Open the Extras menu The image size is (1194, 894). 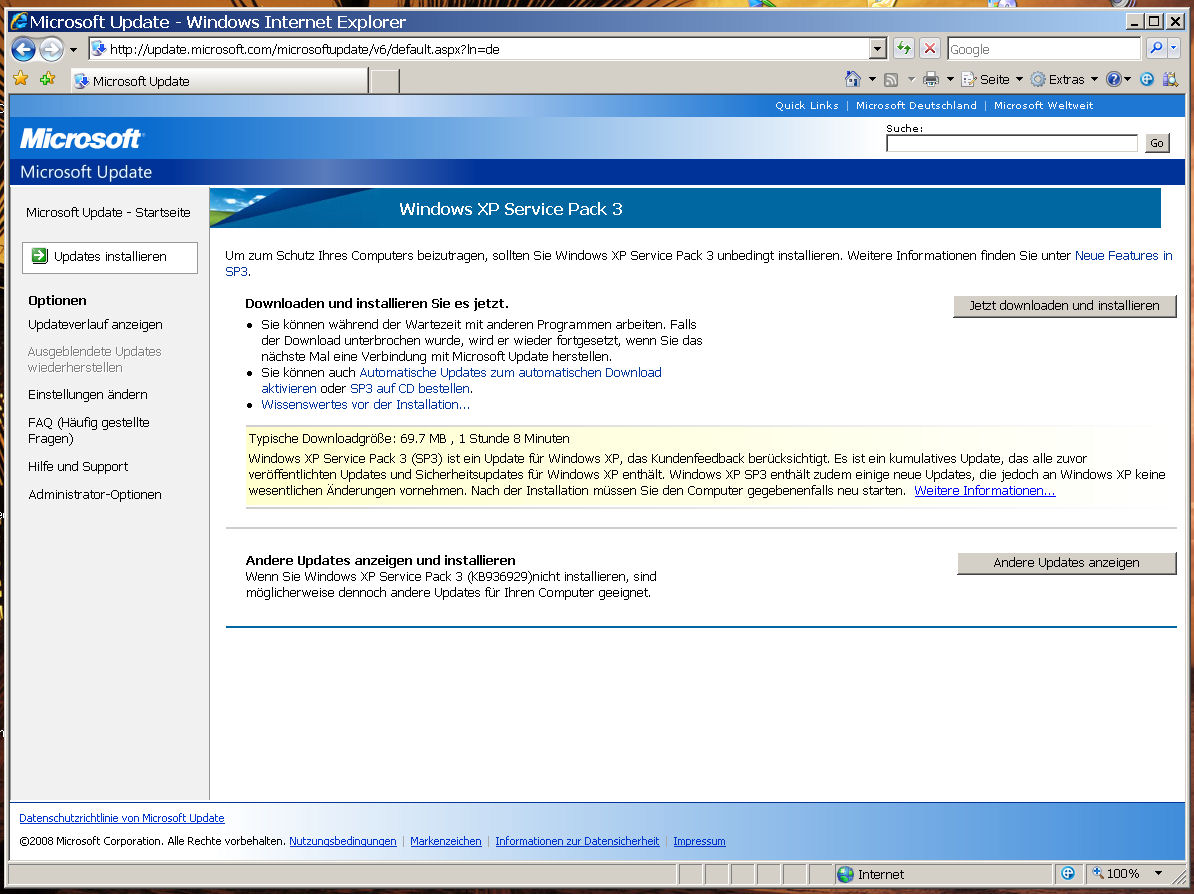point(1064,79)
